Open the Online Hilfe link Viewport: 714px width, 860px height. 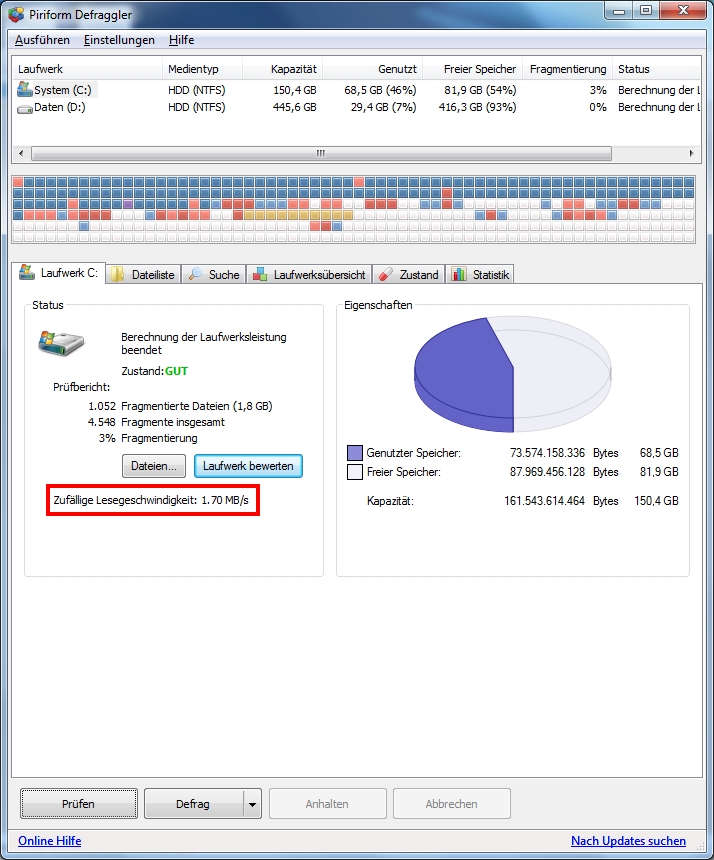[49, 841]
